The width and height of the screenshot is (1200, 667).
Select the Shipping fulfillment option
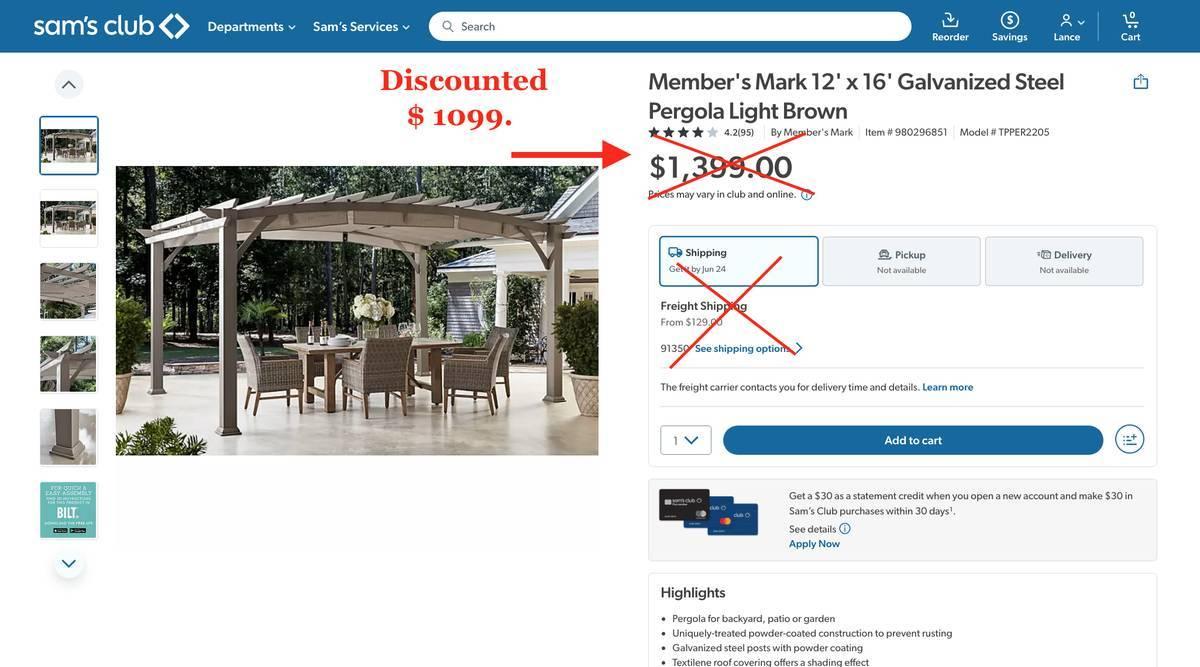click(x=739, y=261)
